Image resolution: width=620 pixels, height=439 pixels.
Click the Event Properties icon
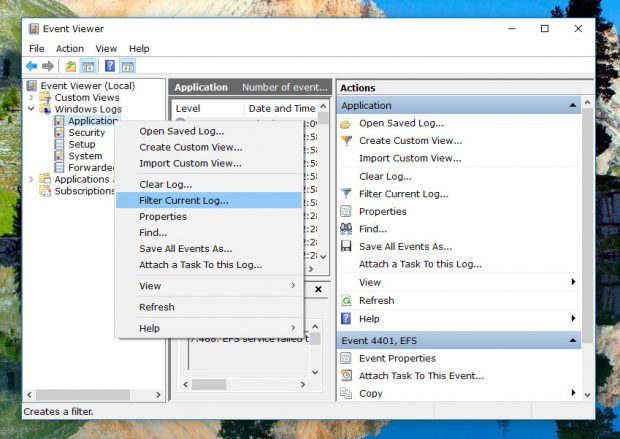(x=346, y=358)
